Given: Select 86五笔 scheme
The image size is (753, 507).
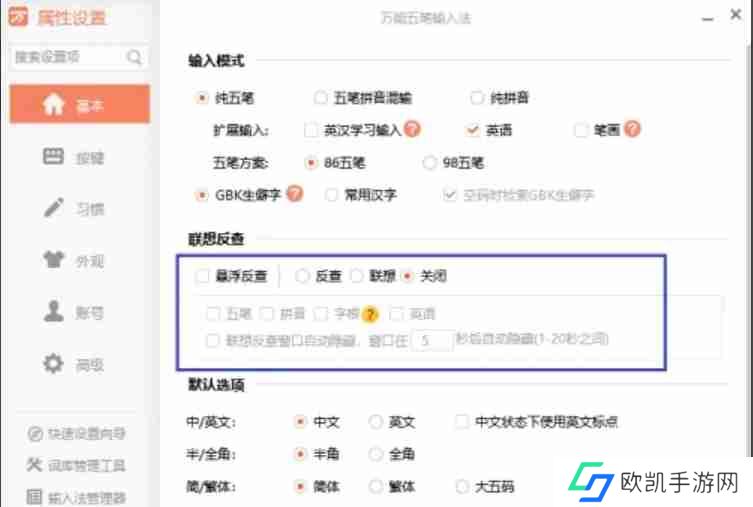Looking at the screenshot, I should [x=311, y=163].
